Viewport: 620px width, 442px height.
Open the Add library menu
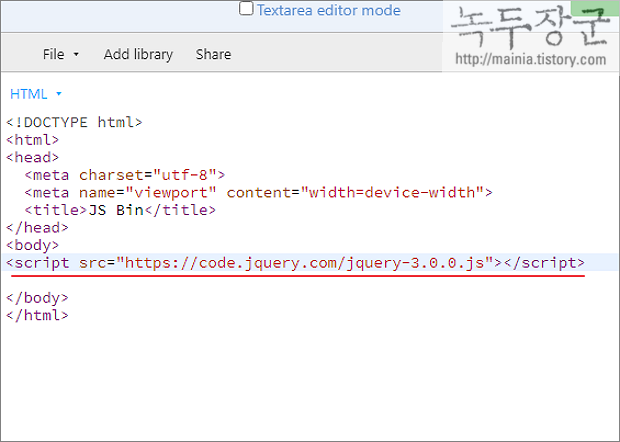138,54
